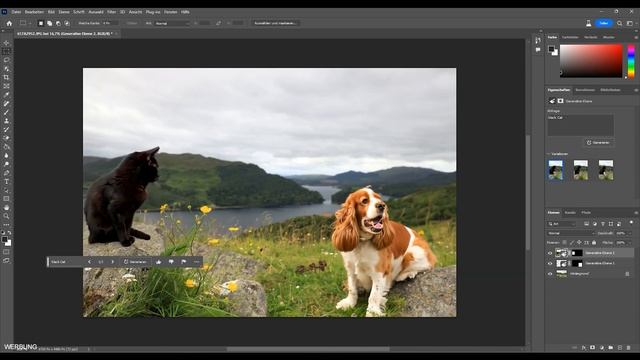Screen dimensions: 640x360
Task: Click the Auswählen und maskieren button
Action: 275,23
